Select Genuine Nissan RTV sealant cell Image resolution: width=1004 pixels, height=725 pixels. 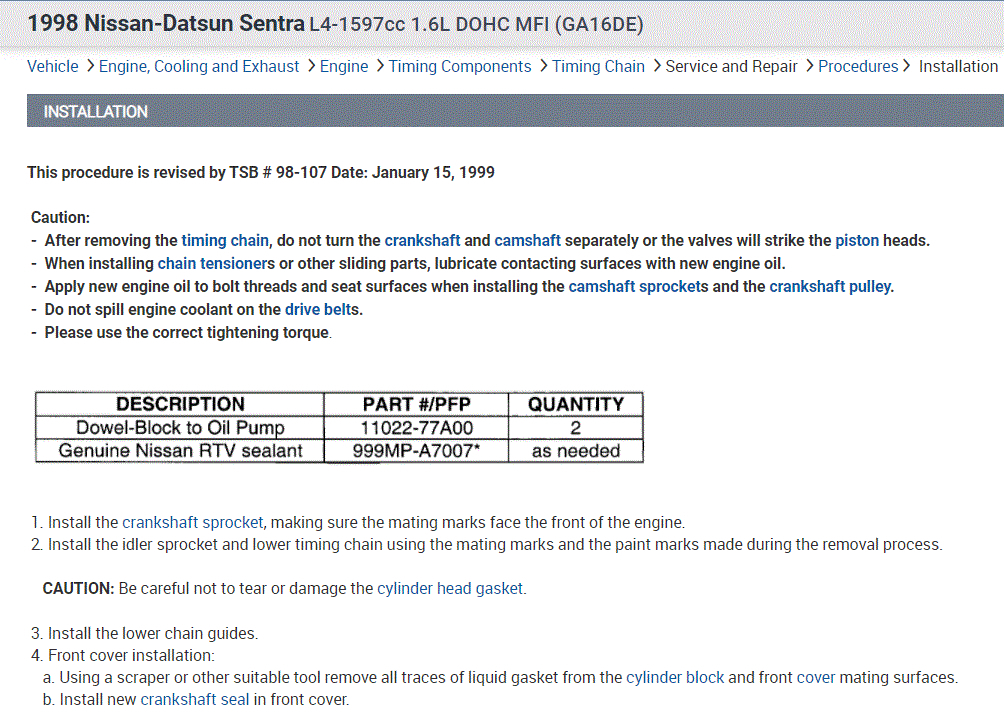coord(180,451)
